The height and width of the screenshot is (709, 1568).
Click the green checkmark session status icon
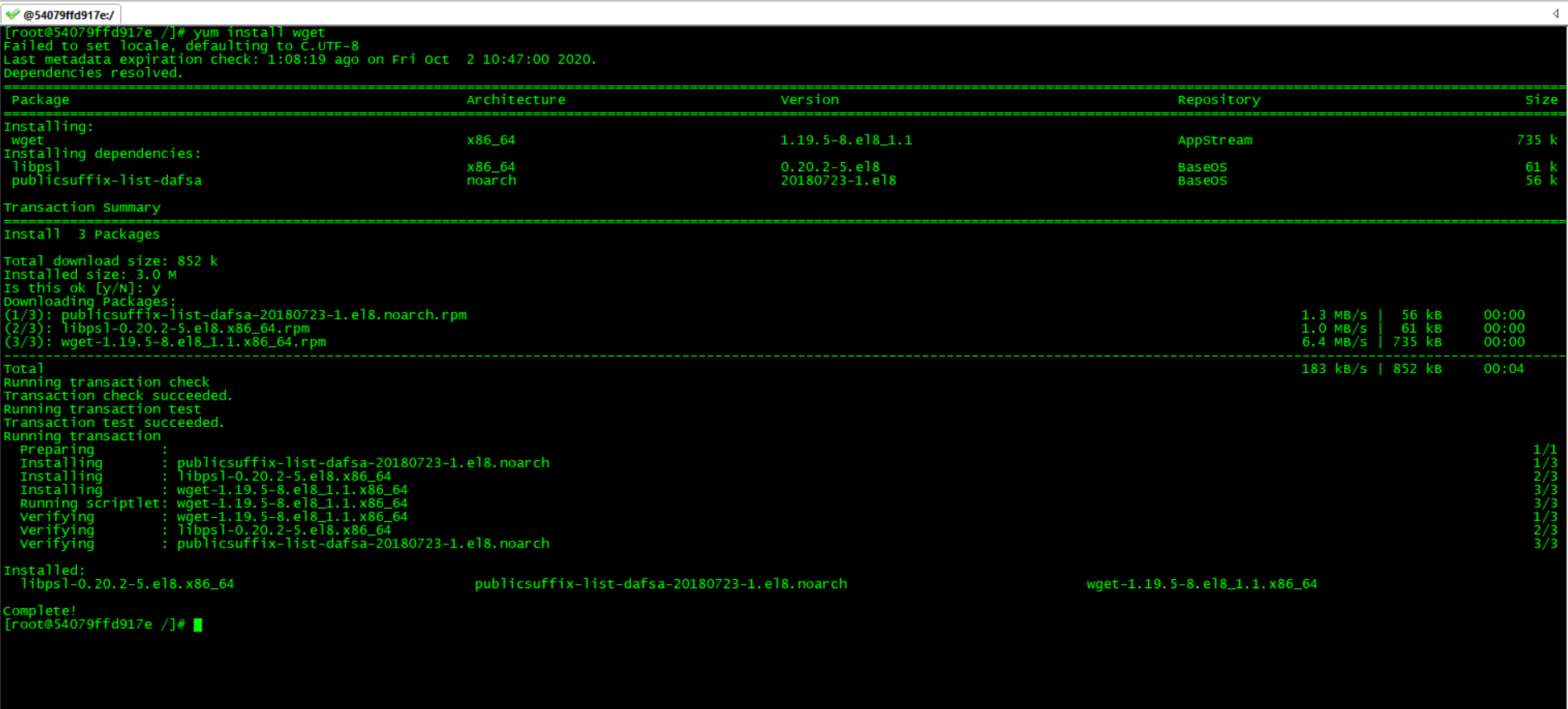12,14
